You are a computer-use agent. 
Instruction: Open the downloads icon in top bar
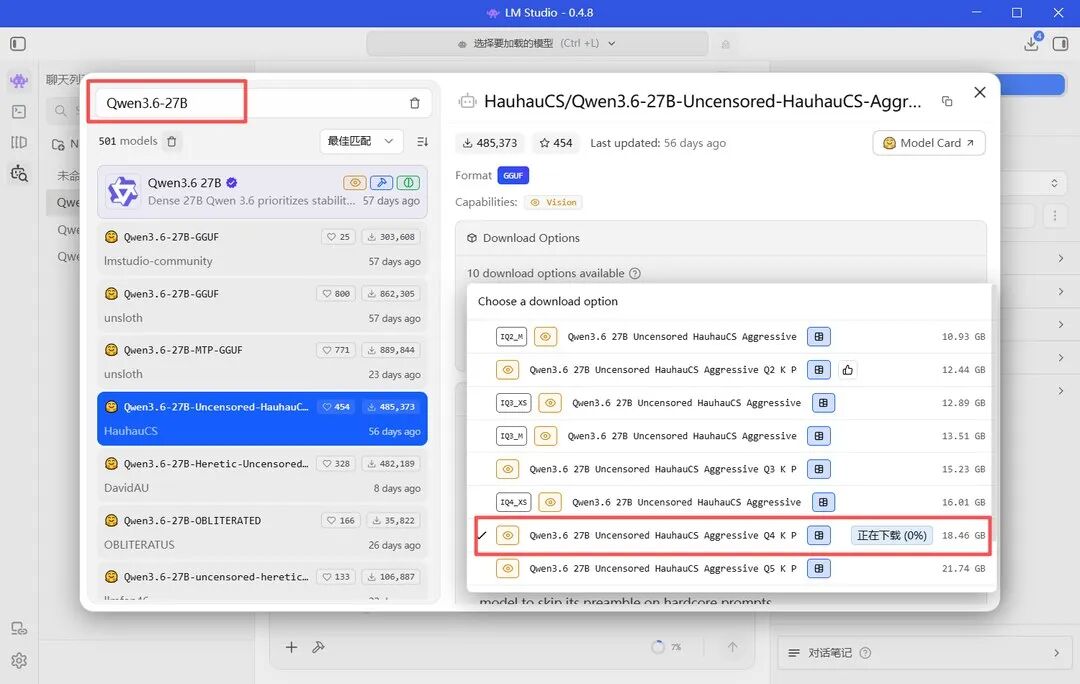pyautogui.click(x=1032, y=43)
